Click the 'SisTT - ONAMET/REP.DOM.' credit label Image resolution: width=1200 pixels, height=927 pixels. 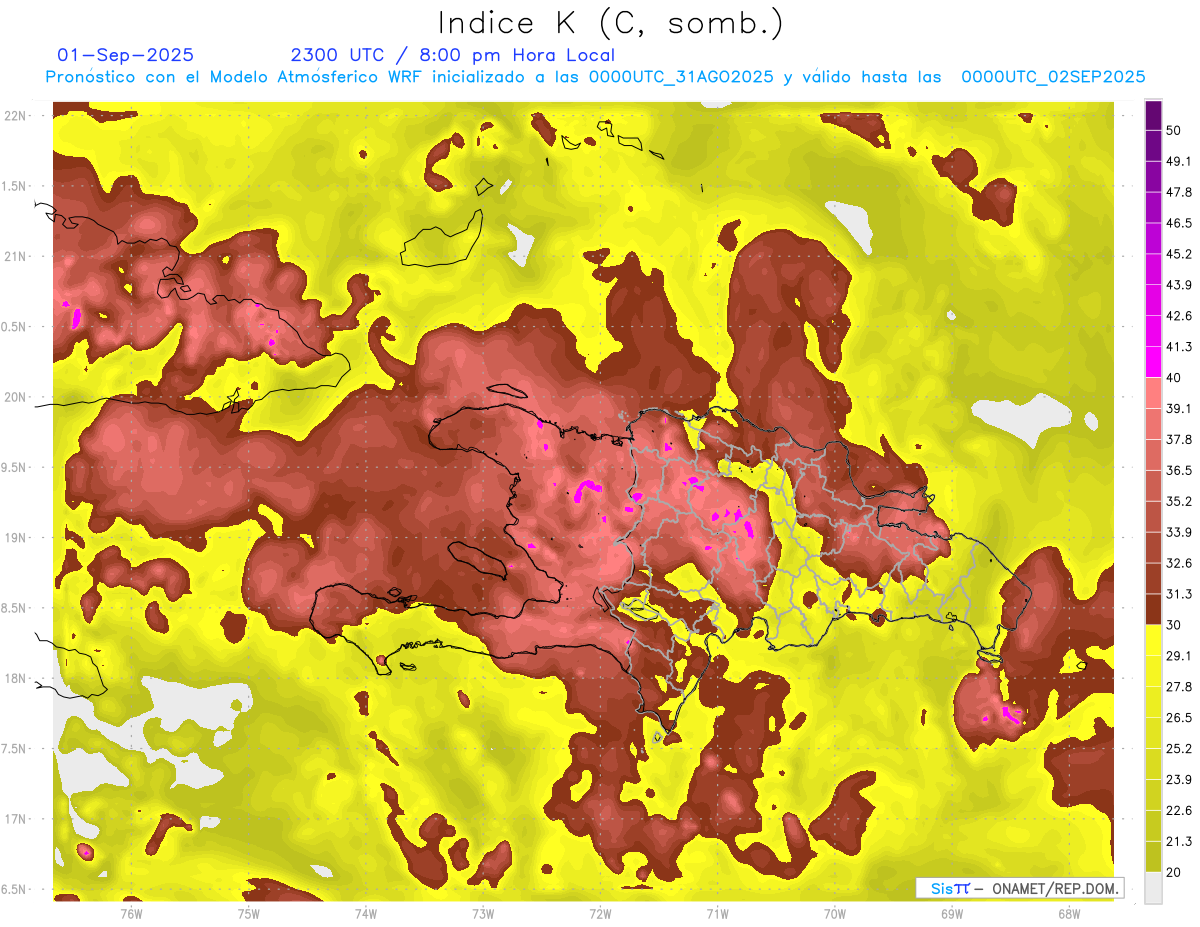tap(1019, 888)
